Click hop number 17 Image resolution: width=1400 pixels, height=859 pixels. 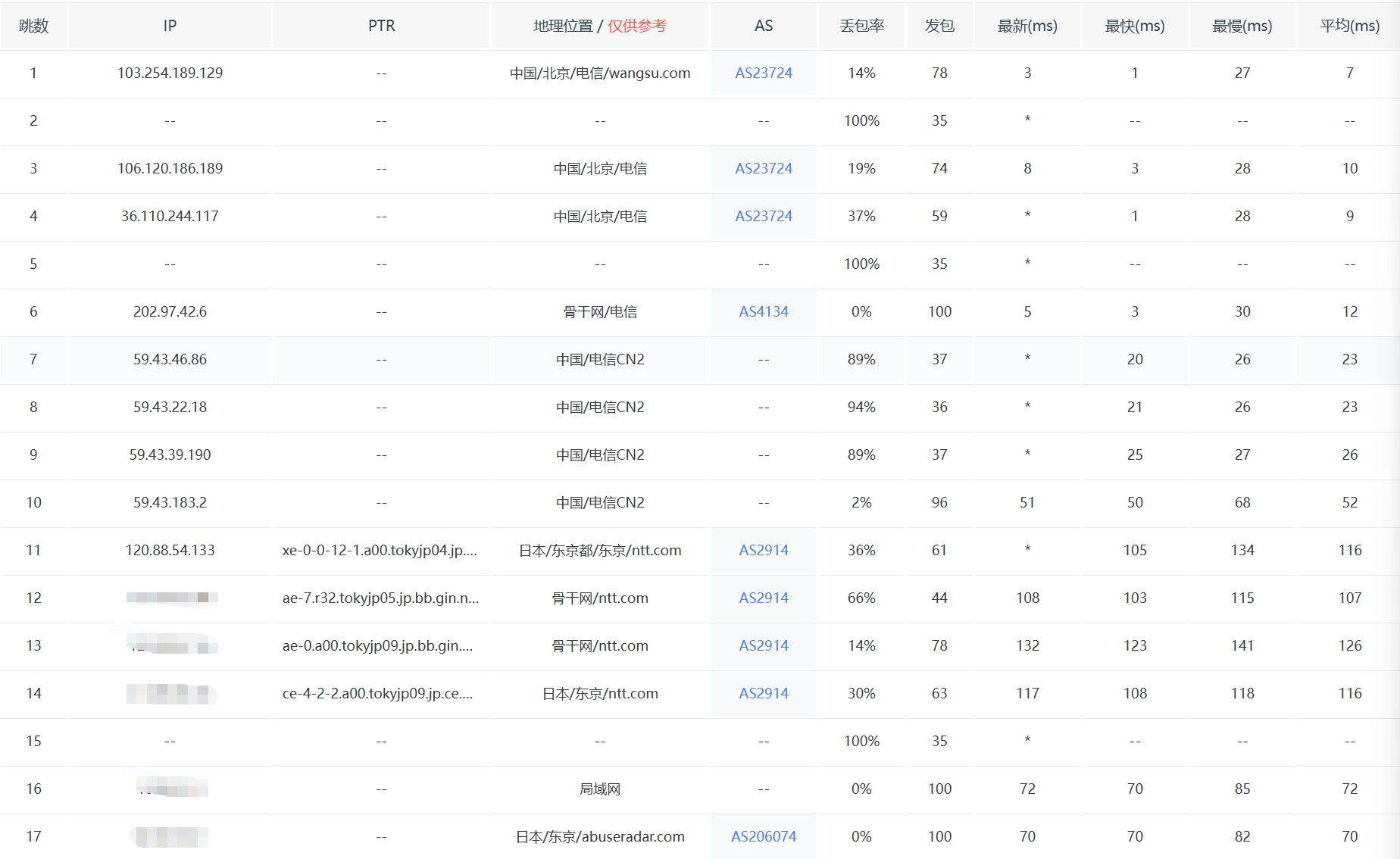tap(33, 836)
